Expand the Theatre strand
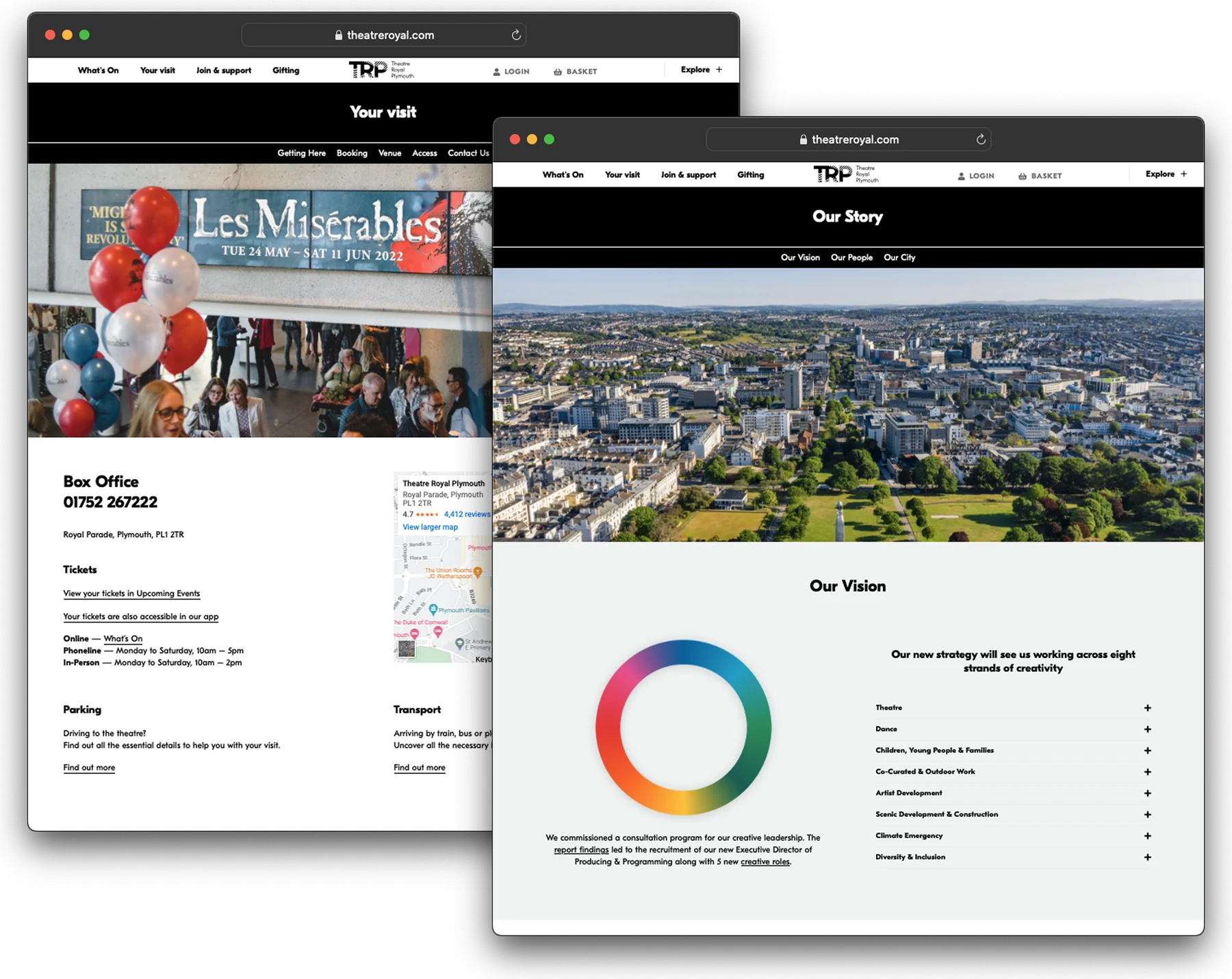 click(1013, 707)
